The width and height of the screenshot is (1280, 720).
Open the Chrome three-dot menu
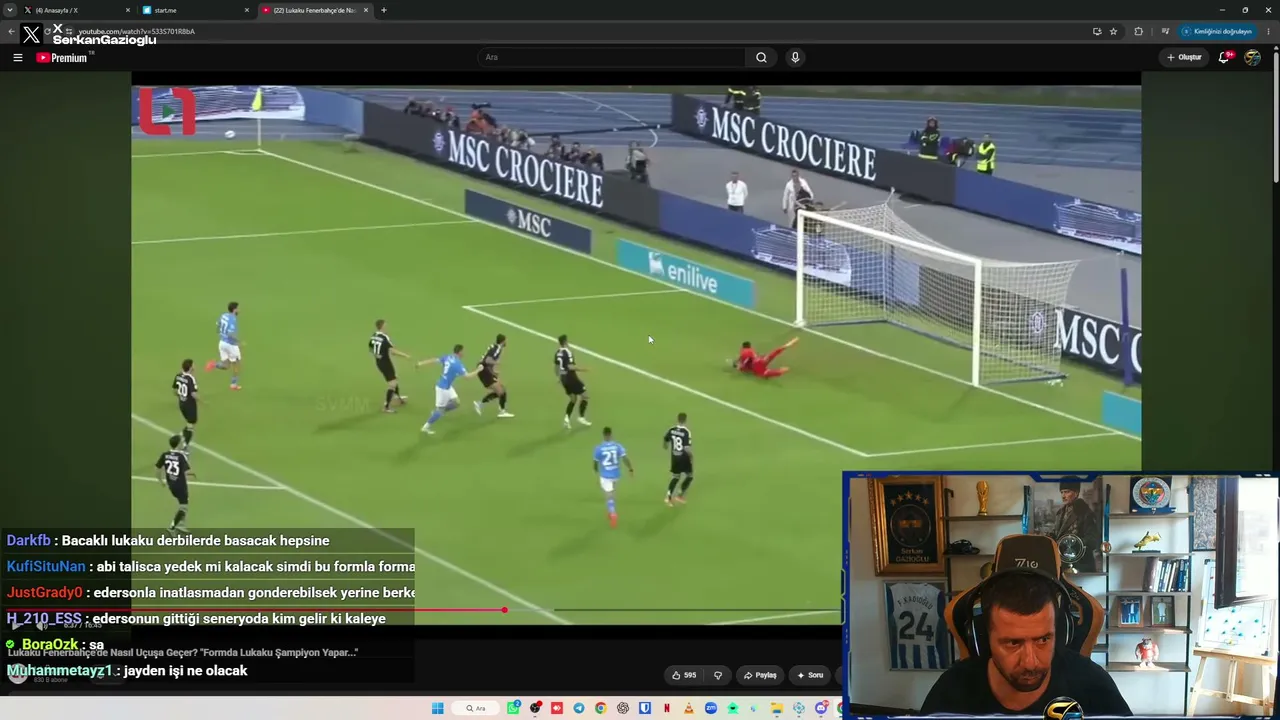1268,31
